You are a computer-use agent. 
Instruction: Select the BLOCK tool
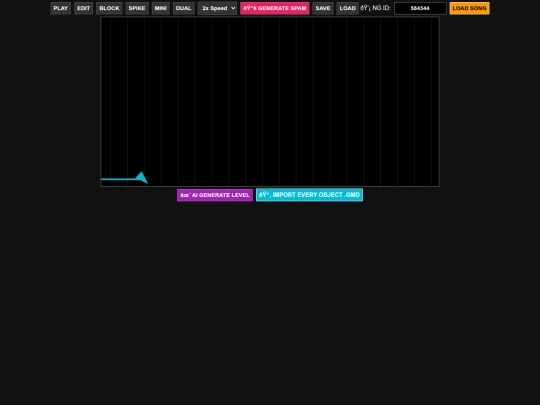[109, 8]
